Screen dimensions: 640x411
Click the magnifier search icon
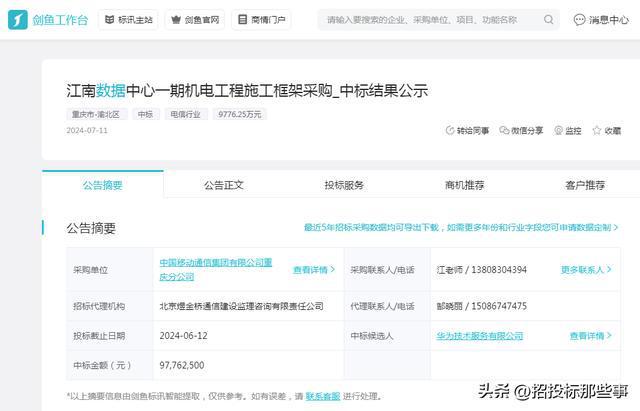point(549,20)
